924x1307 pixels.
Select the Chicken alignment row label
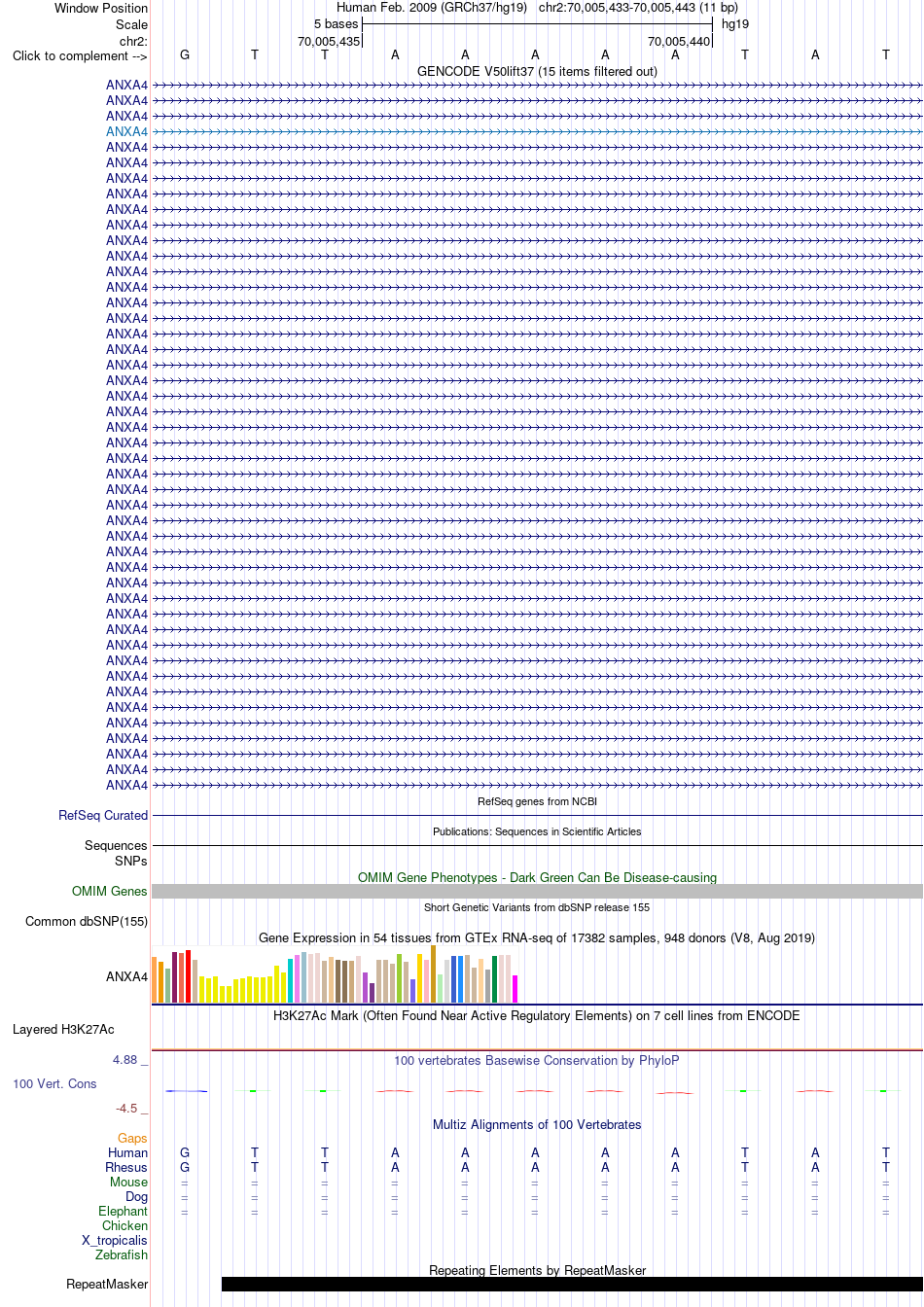tap(125, 1225)
